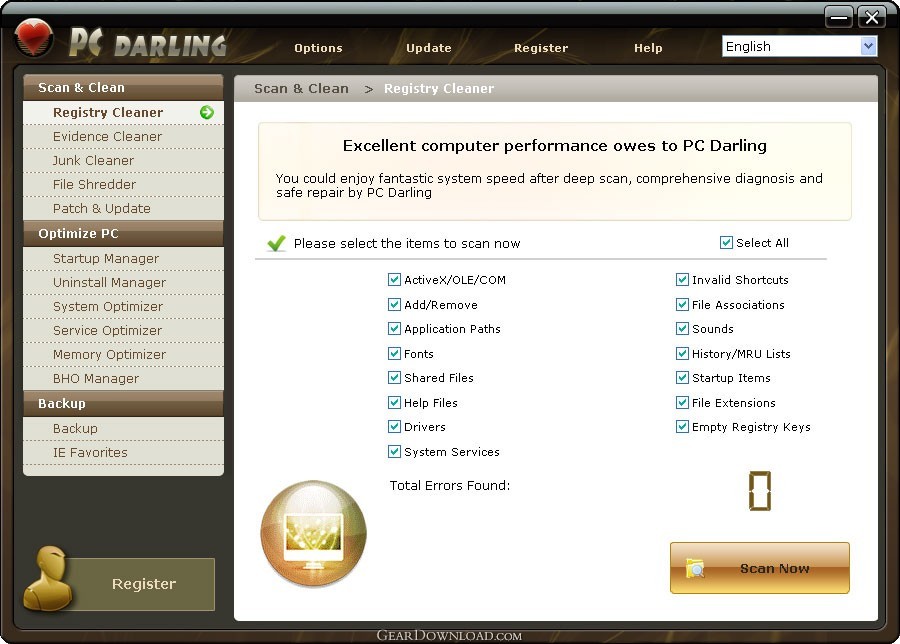
Task: Click the Backup sidebar section header
Action: click(123, 404)
